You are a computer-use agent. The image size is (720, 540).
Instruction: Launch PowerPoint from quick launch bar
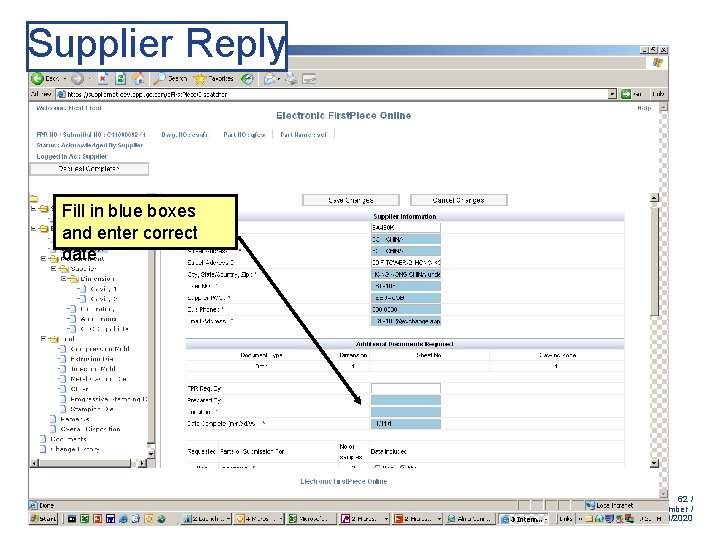click(x=97, y=519)
